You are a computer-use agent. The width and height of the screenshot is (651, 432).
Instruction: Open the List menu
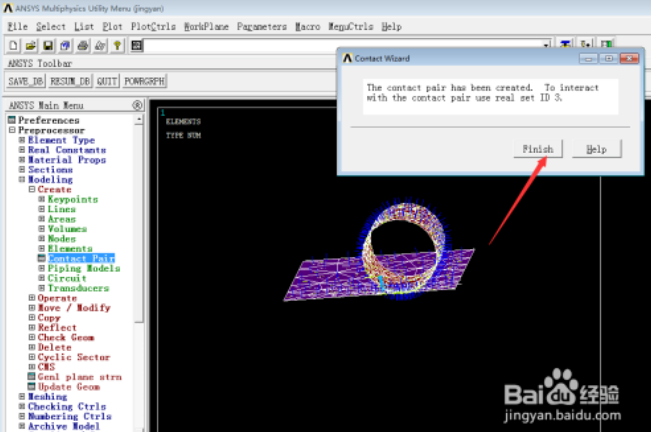(84, 27)
